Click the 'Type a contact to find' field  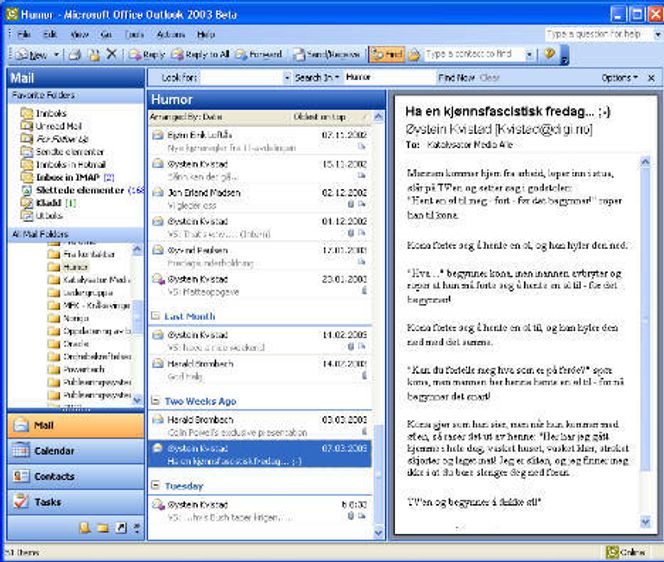coord(473,54)
